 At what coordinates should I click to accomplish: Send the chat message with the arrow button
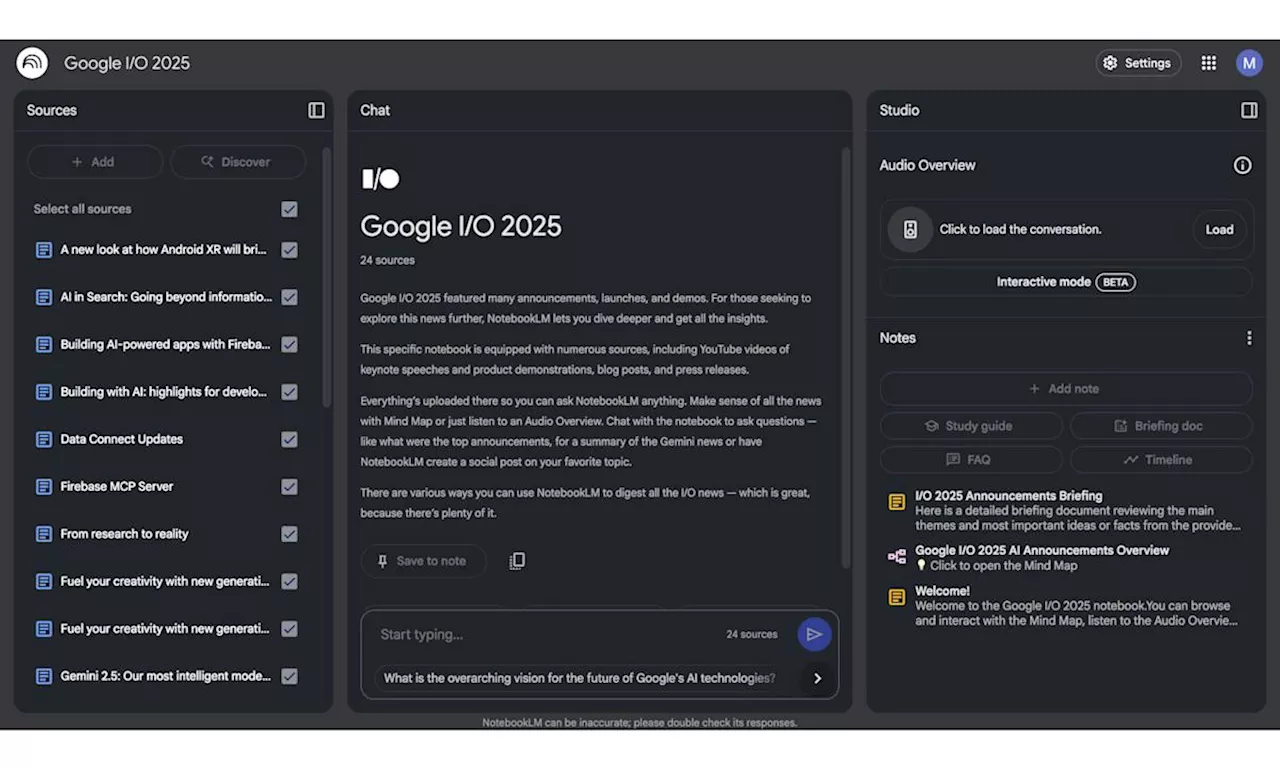pyautogui.click(x=814, y=634)
